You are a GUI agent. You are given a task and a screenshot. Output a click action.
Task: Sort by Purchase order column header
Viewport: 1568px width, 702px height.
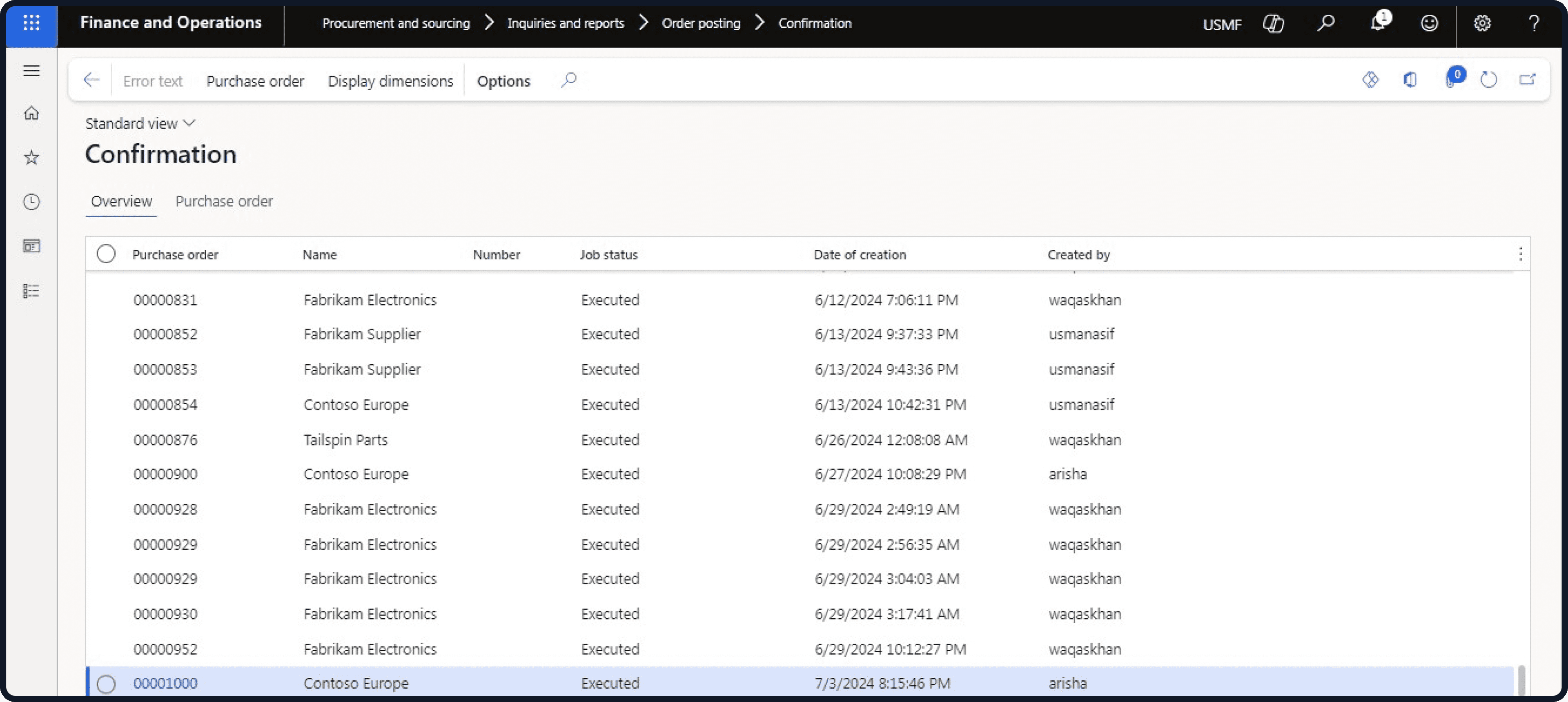(175, 254)
